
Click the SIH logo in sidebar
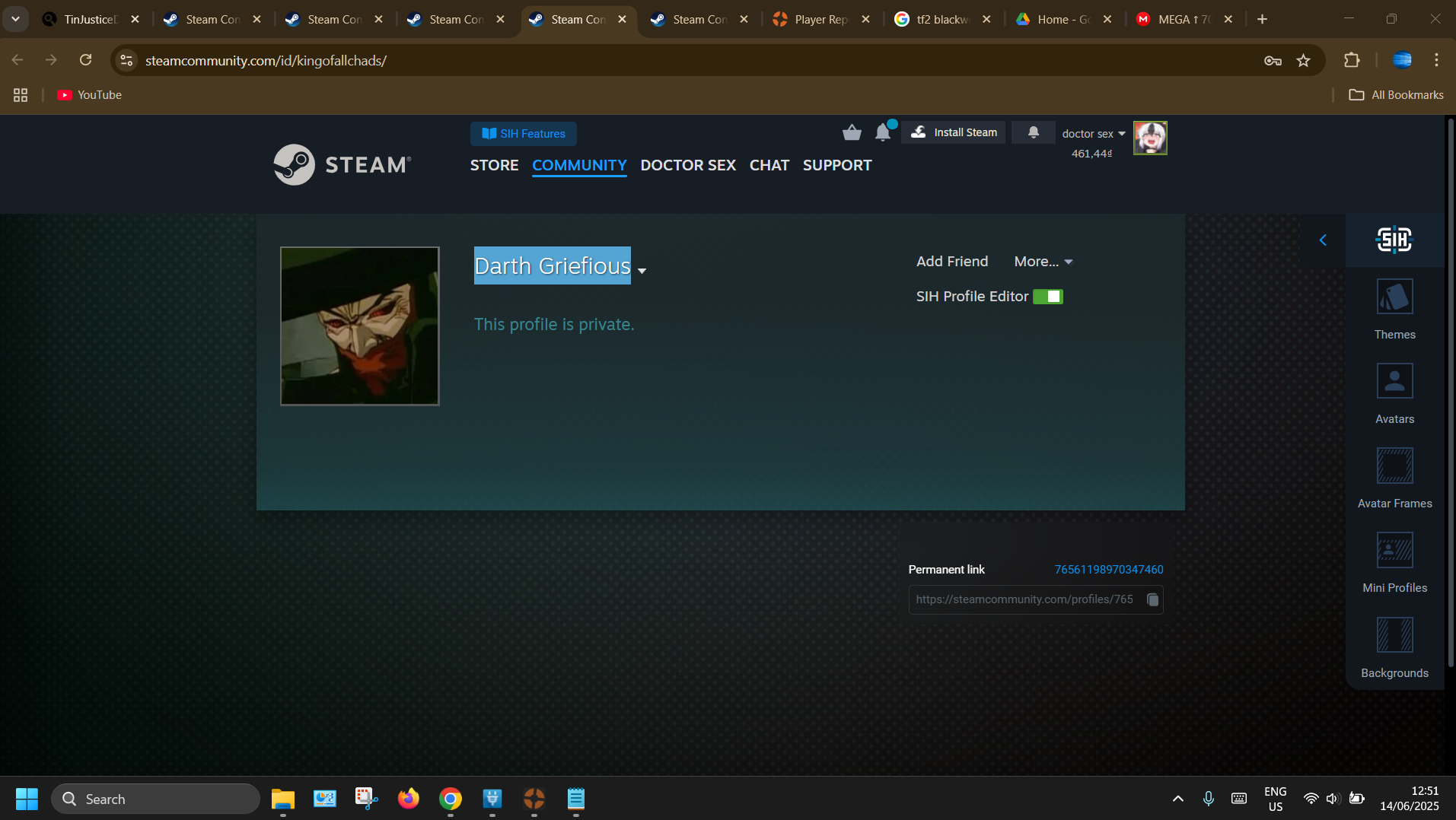pos(1394,240)
